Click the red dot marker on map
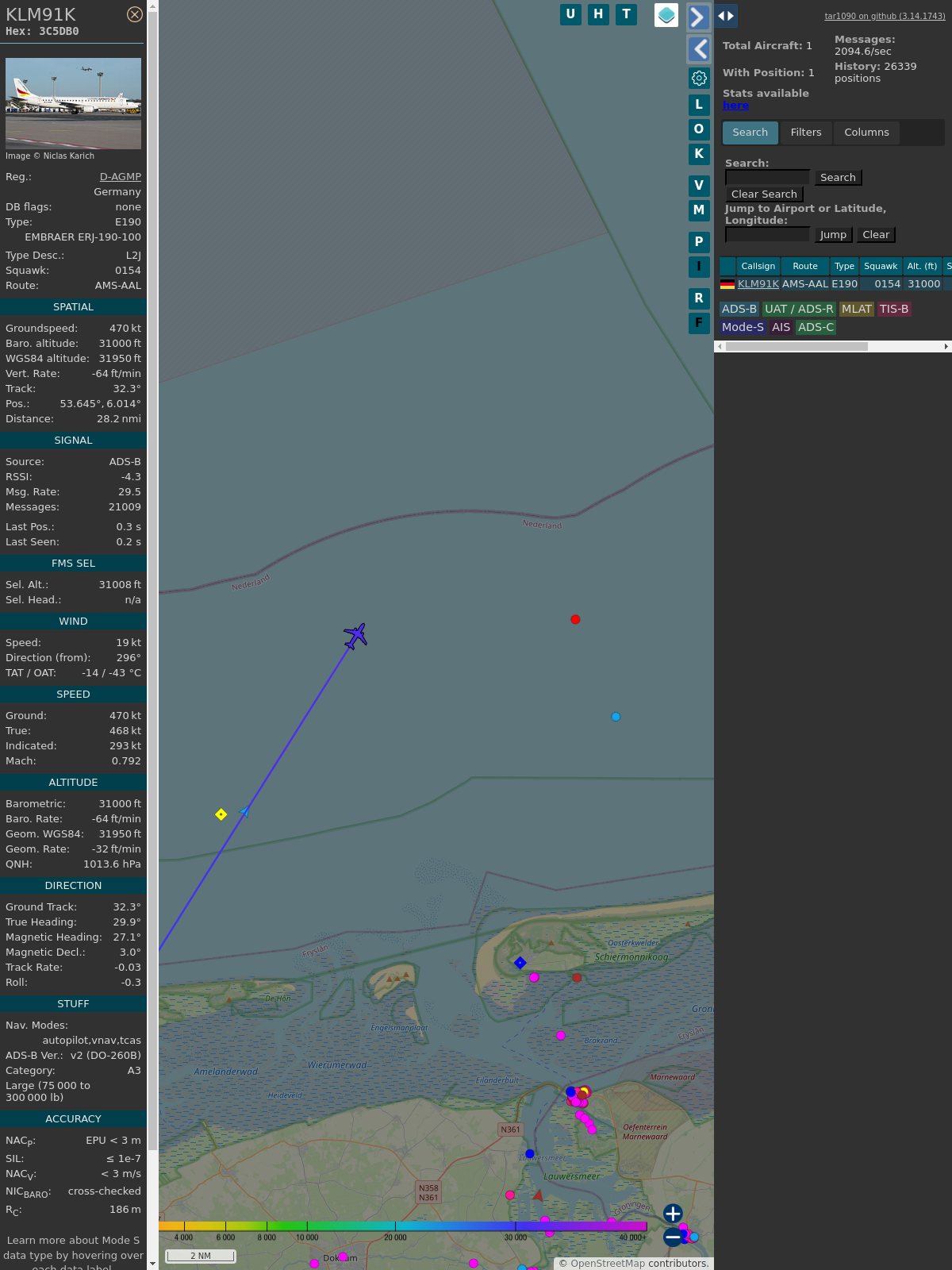The image size is (952, 1270). [x=575, y=619]
